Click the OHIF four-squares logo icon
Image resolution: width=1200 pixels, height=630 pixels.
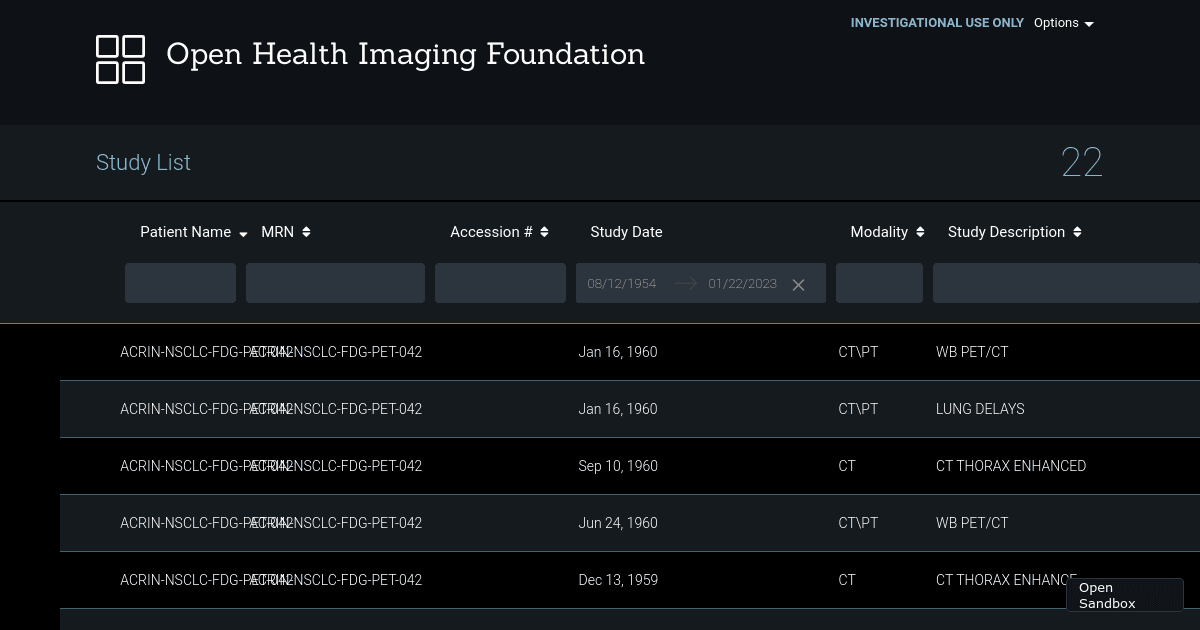[120, 59]
